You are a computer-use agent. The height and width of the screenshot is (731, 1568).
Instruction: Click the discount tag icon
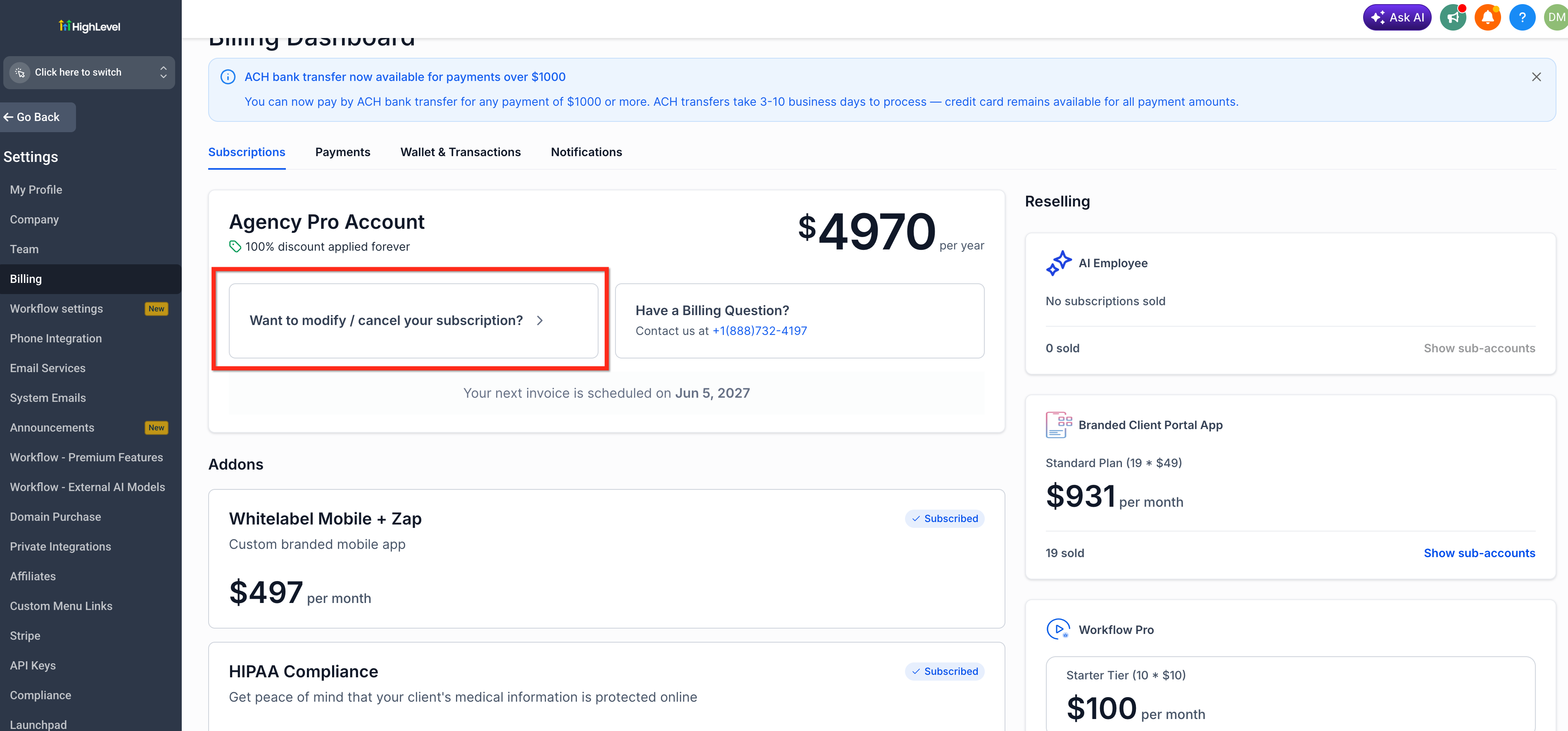coord(235,247)
